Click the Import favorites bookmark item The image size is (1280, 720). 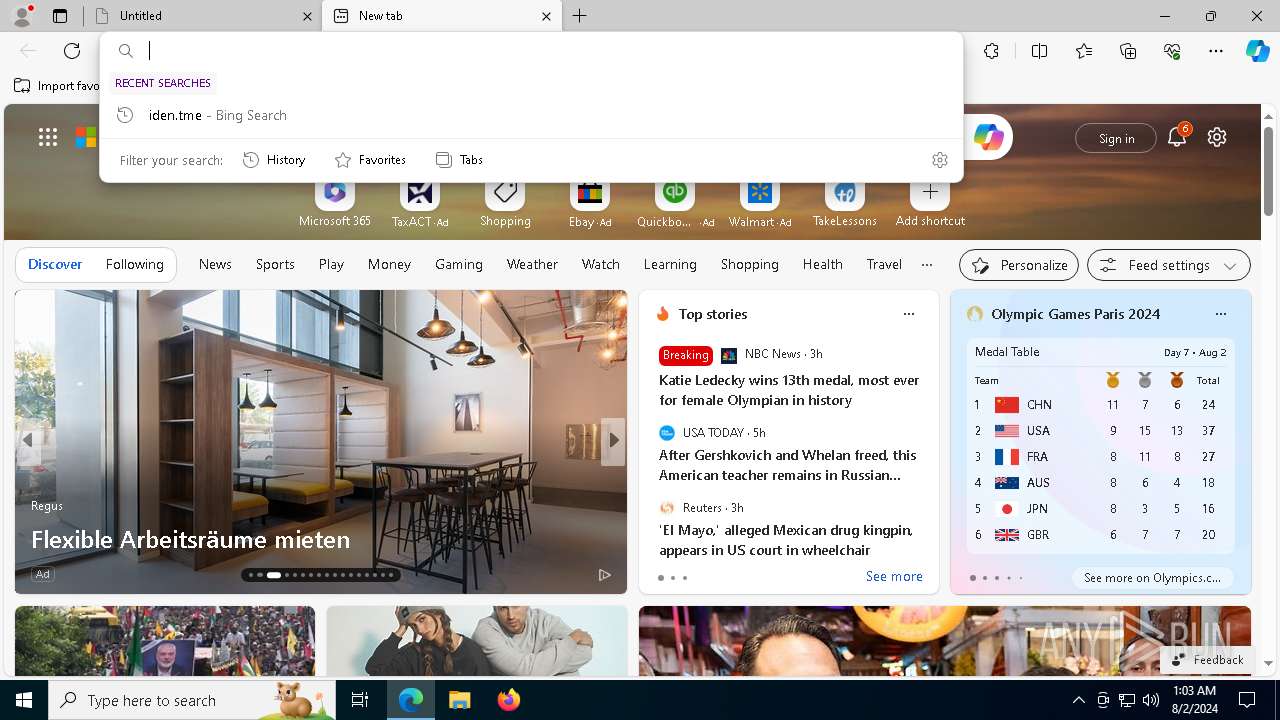point(57,86)
